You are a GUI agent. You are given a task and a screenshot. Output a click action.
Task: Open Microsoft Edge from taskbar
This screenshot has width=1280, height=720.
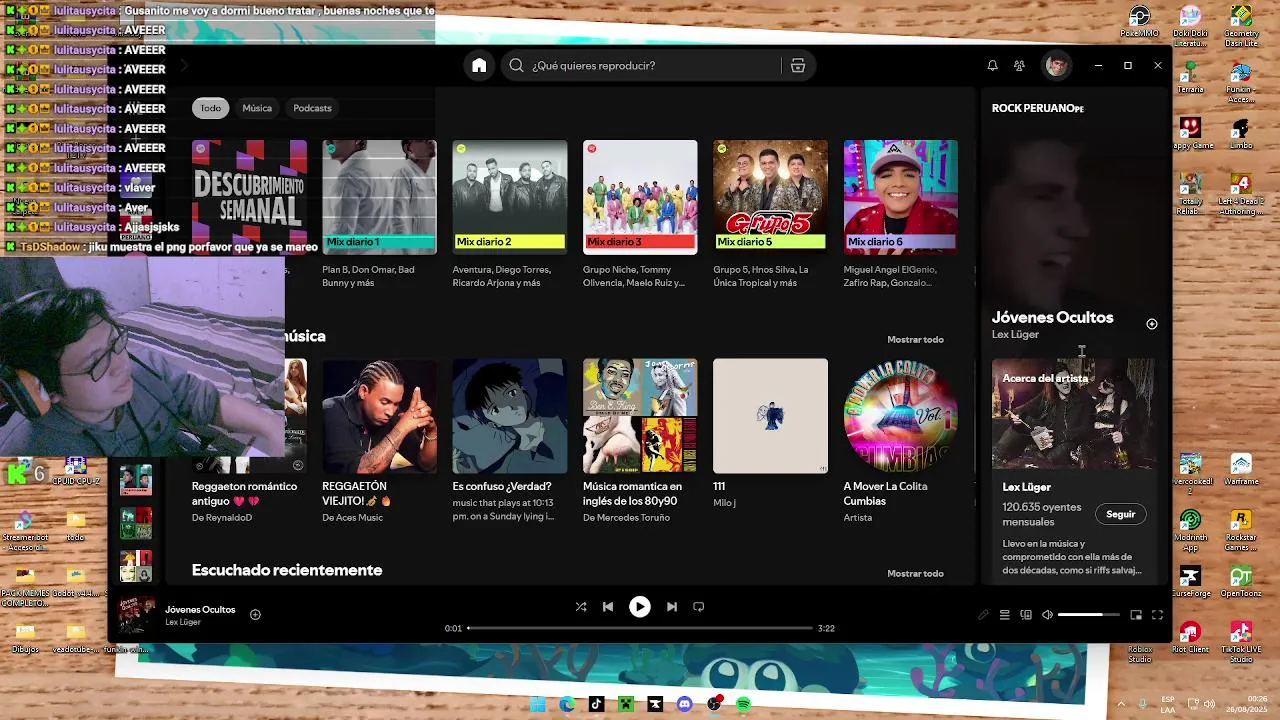(x=567, y=704)
